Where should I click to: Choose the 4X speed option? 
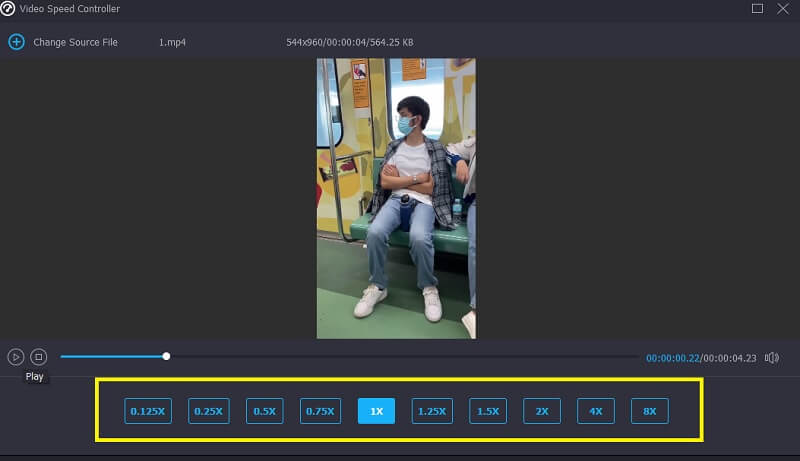[x=596, y=411]
